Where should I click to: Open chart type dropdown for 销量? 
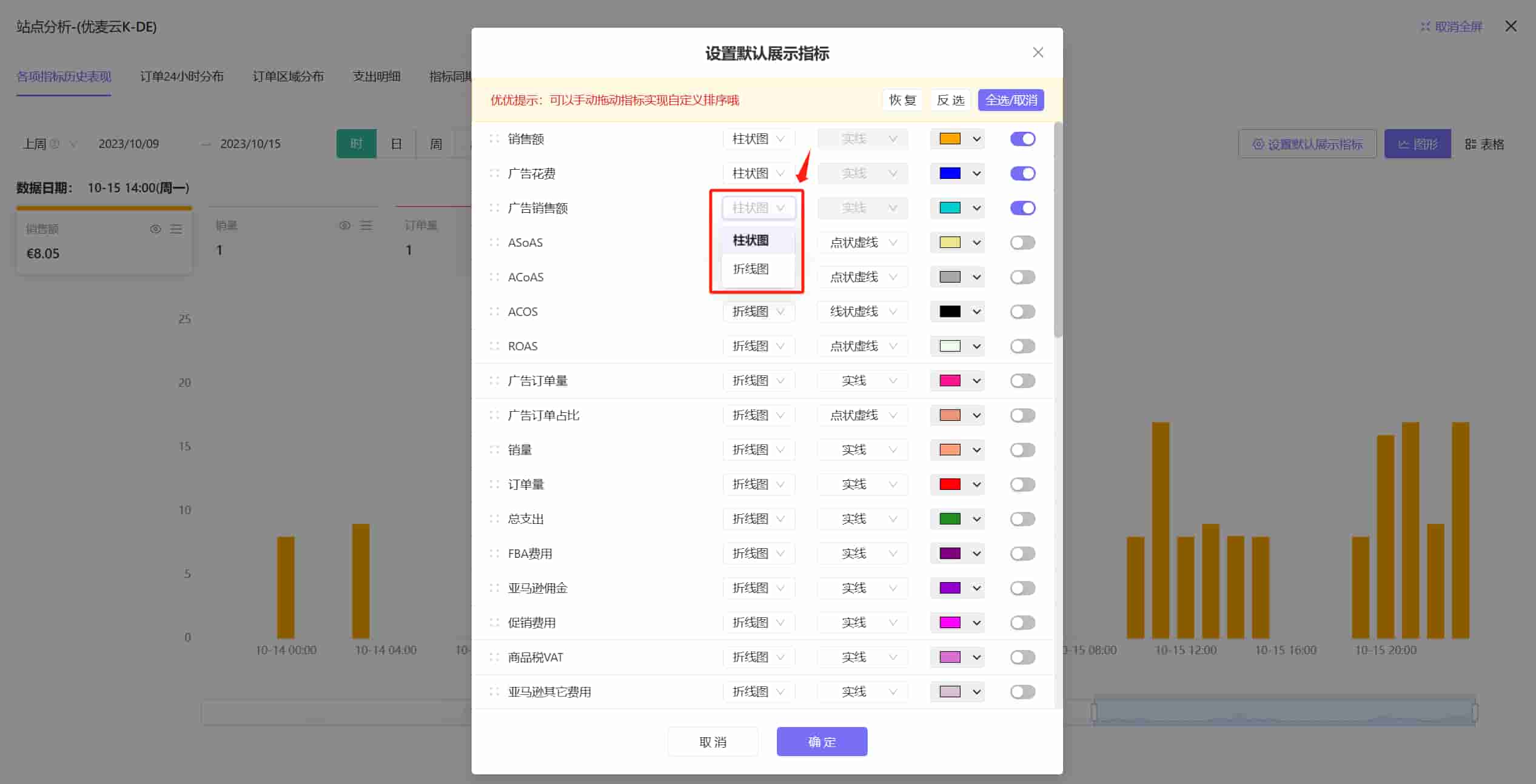[758, 450]
